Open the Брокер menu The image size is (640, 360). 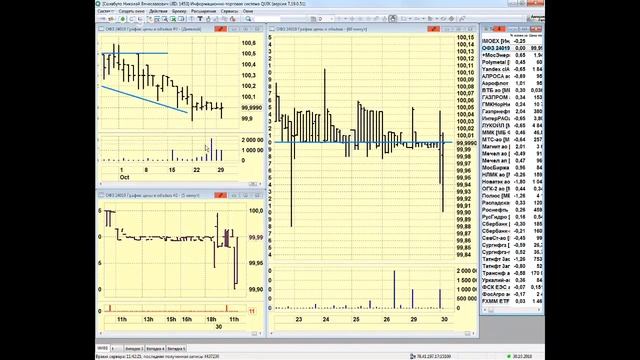179,11
